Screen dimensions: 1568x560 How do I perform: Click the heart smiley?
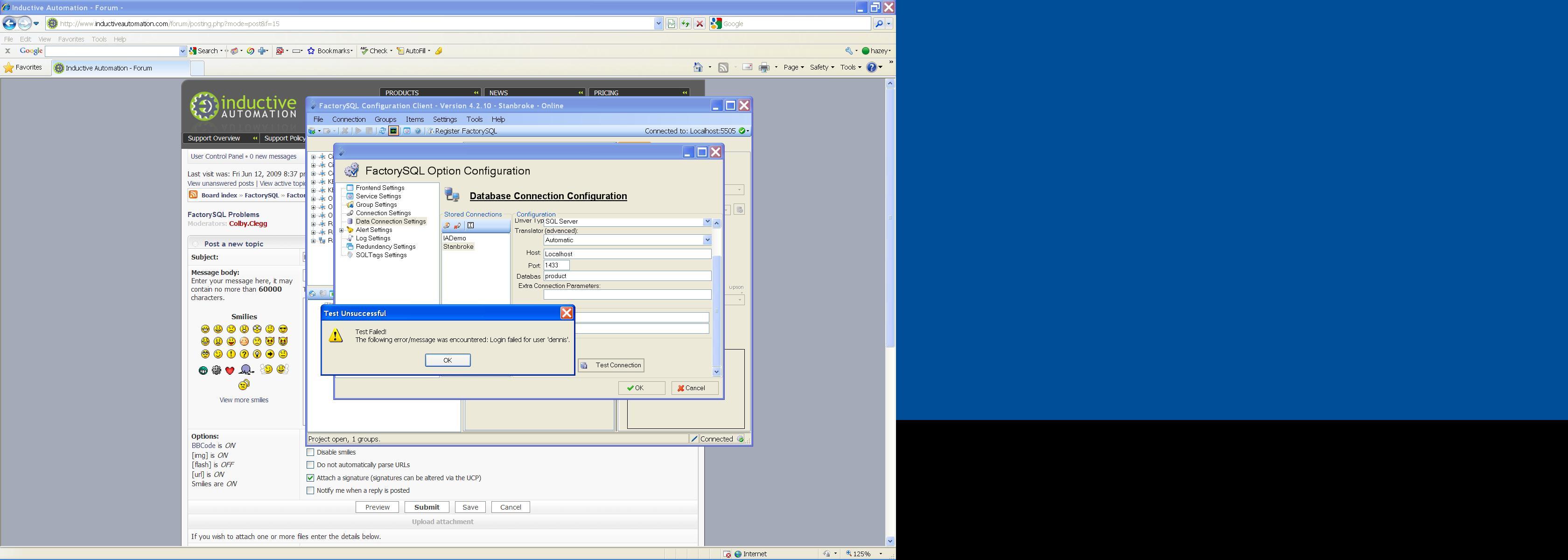point(230,371)
